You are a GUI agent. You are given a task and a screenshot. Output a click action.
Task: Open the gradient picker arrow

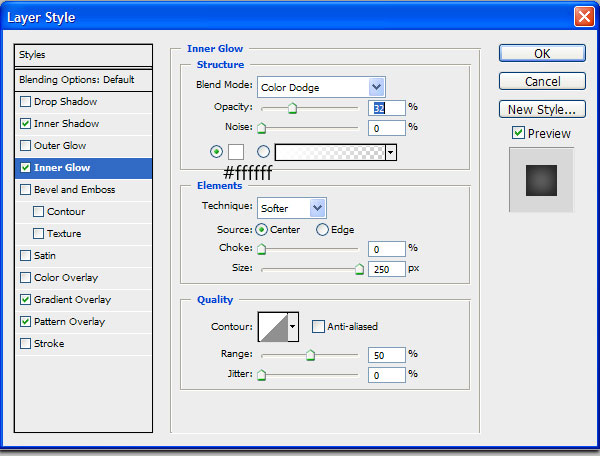pos(391,152)
